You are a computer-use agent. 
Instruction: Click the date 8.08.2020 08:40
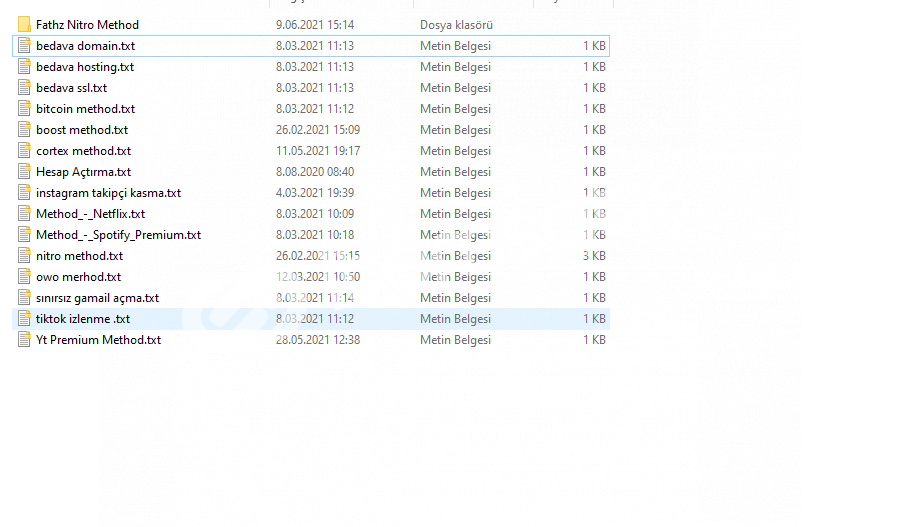(315, 172)
